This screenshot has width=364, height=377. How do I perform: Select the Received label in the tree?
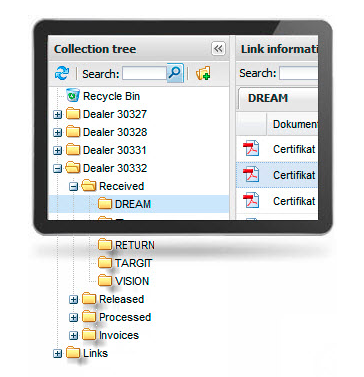[x=121, y=186]
